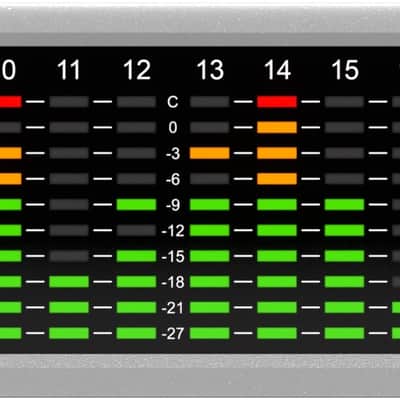Click the '-9' scale label
This screenshot has width=400, height=400.
pyautogui.click(x=173, y=205)
